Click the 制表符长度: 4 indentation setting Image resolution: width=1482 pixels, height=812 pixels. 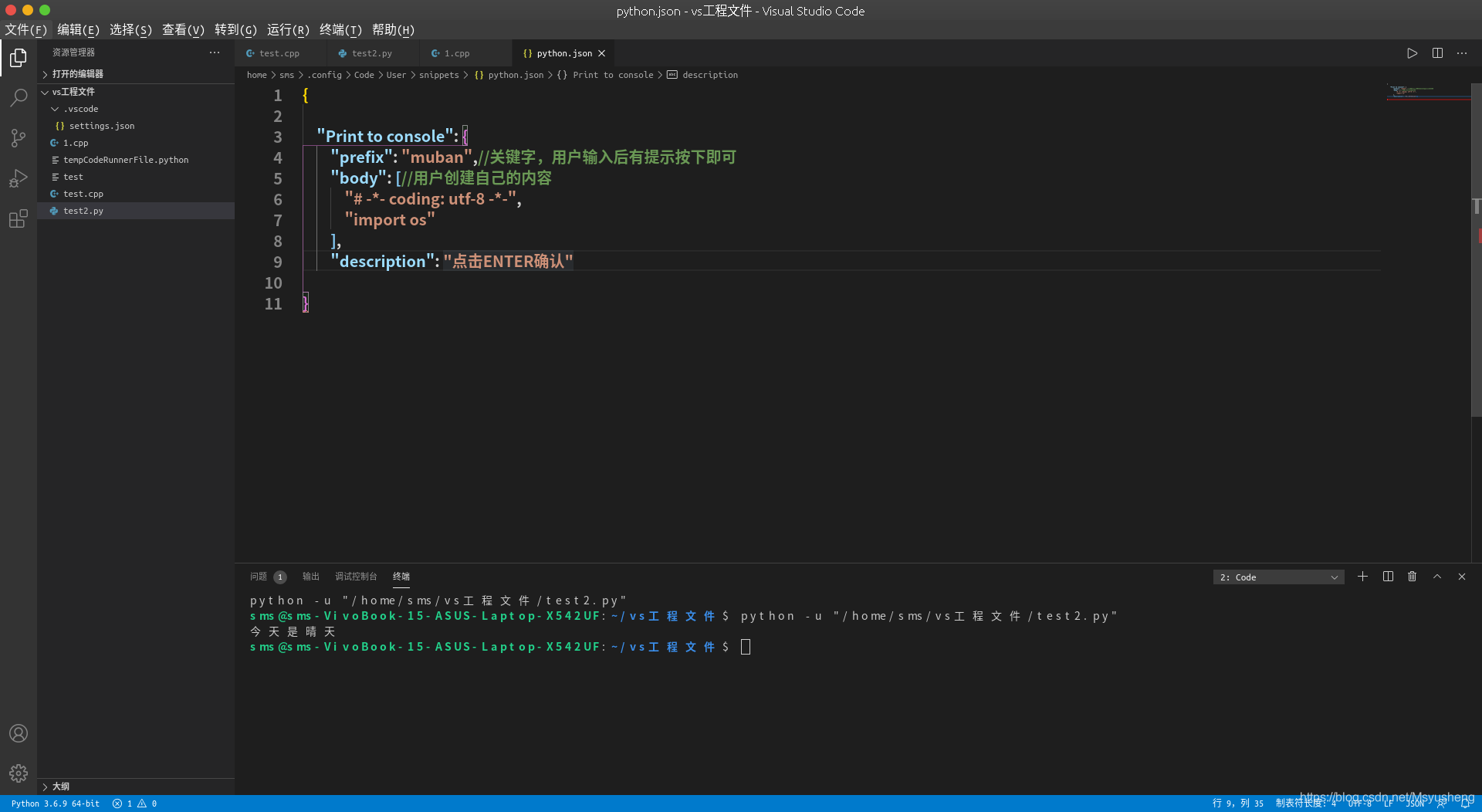pyautogui.click(x=1305, y=804)
